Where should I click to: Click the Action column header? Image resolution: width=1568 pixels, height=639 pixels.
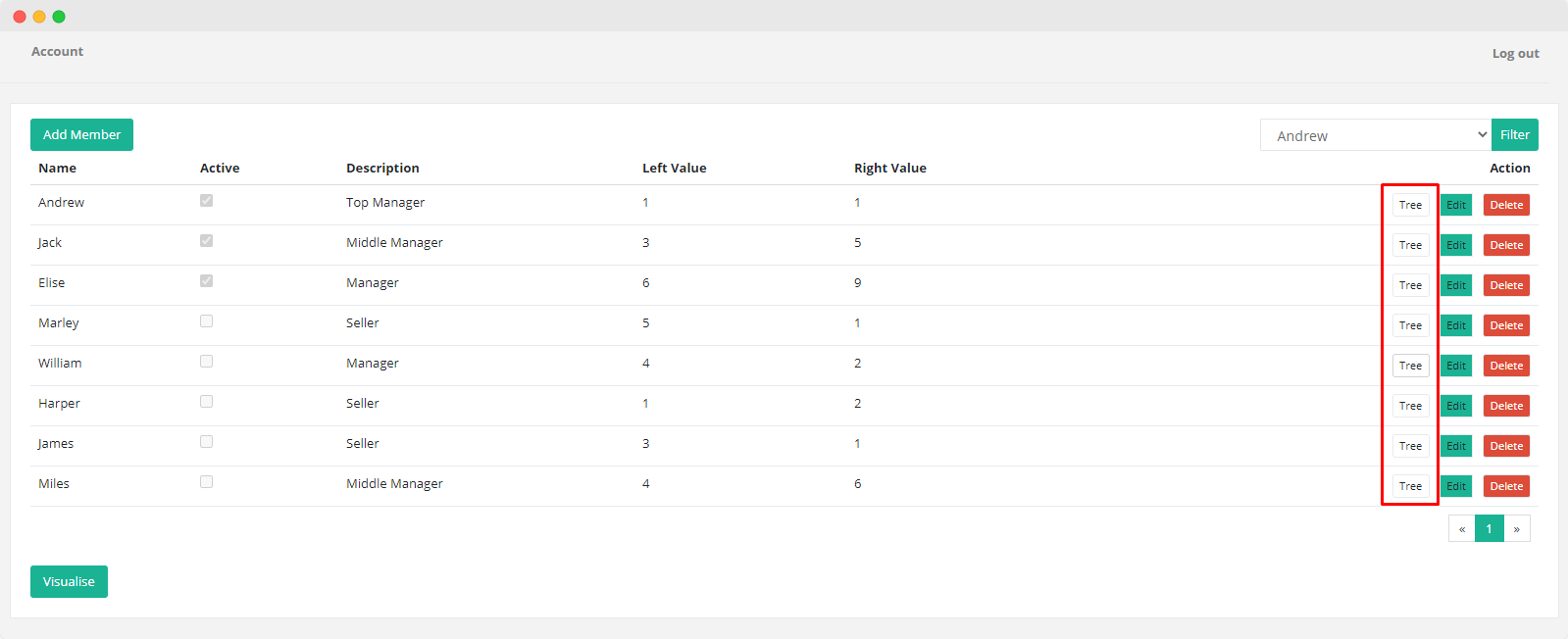coord(1510,169)
